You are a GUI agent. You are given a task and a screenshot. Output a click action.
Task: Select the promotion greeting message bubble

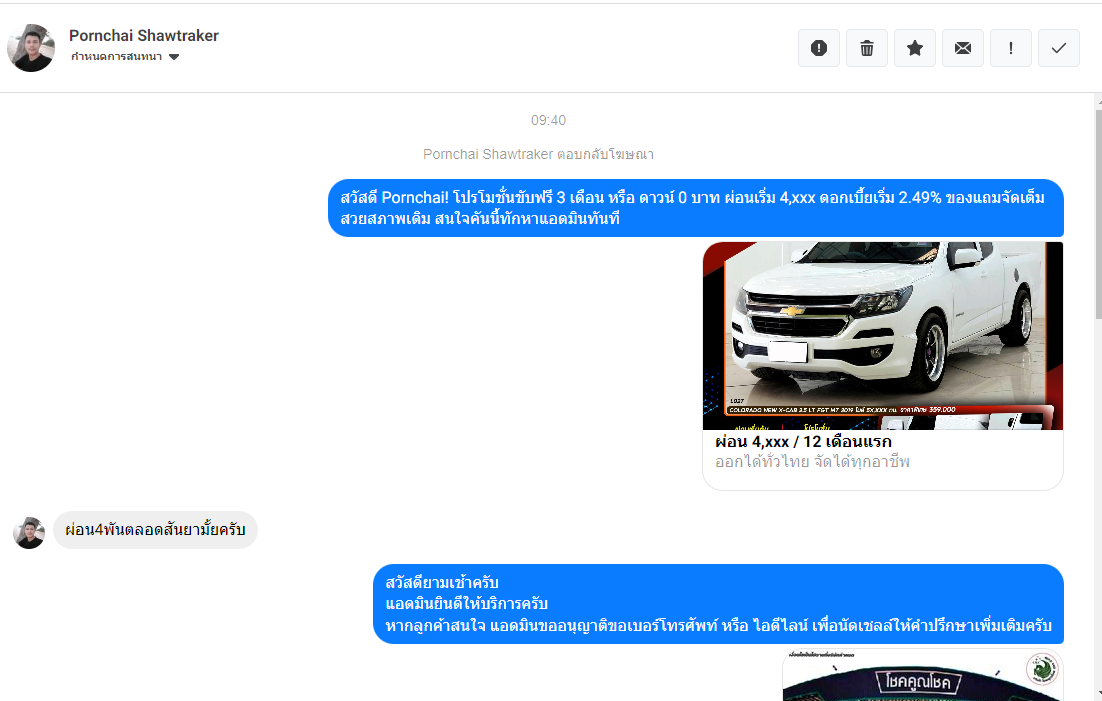pyautogui.click(x=696, y=208)
